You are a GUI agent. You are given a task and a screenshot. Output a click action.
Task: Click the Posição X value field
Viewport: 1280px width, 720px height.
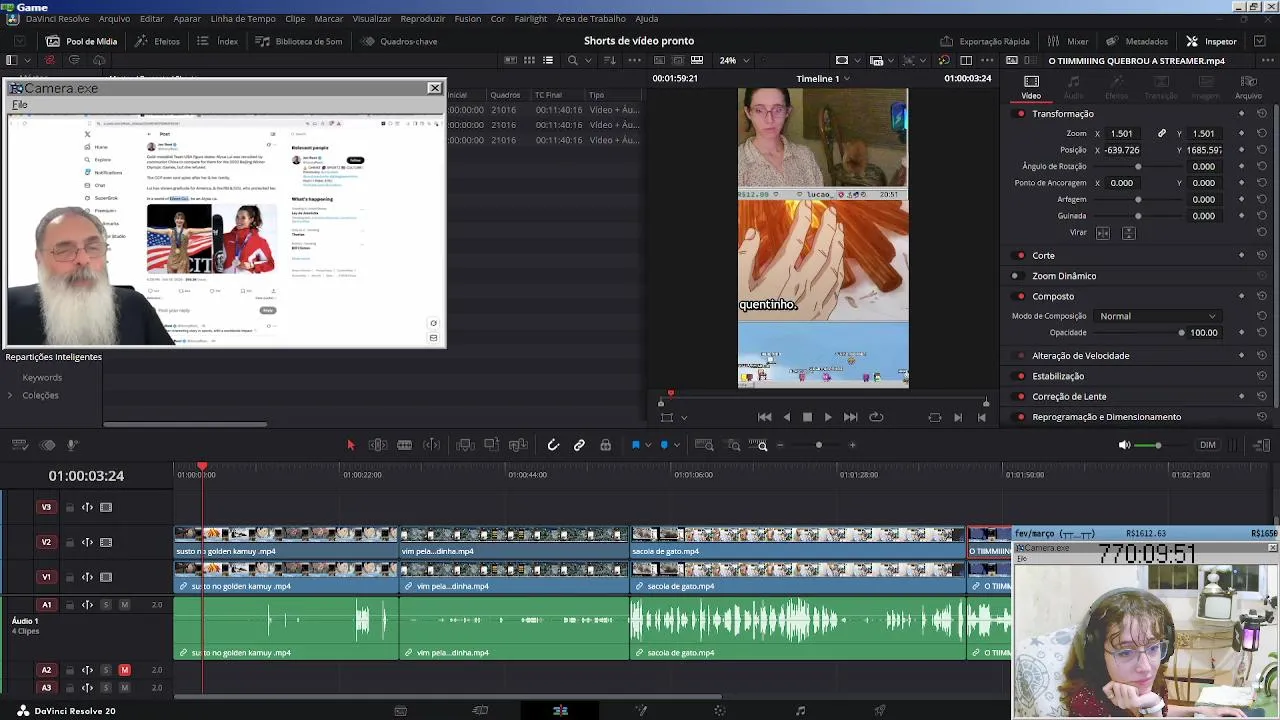[1121, 150]
